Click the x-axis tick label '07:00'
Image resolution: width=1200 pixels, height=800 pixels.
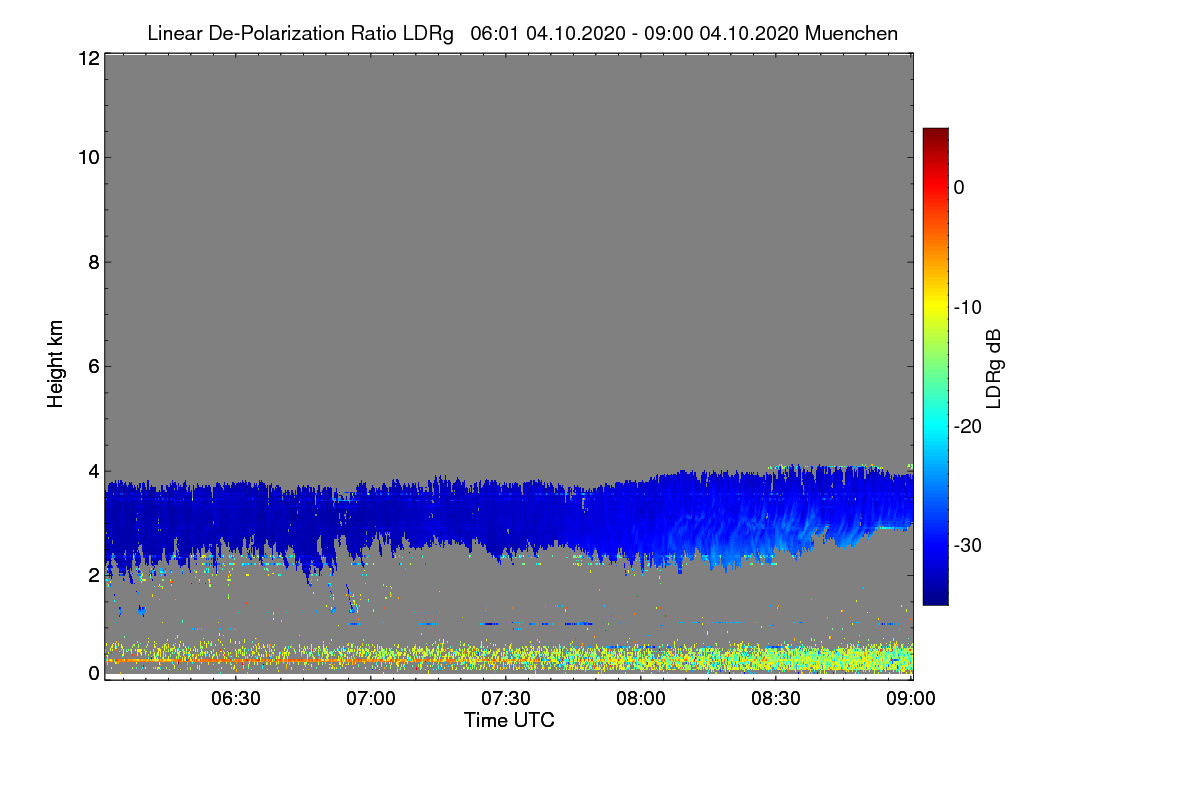point(371,699)
